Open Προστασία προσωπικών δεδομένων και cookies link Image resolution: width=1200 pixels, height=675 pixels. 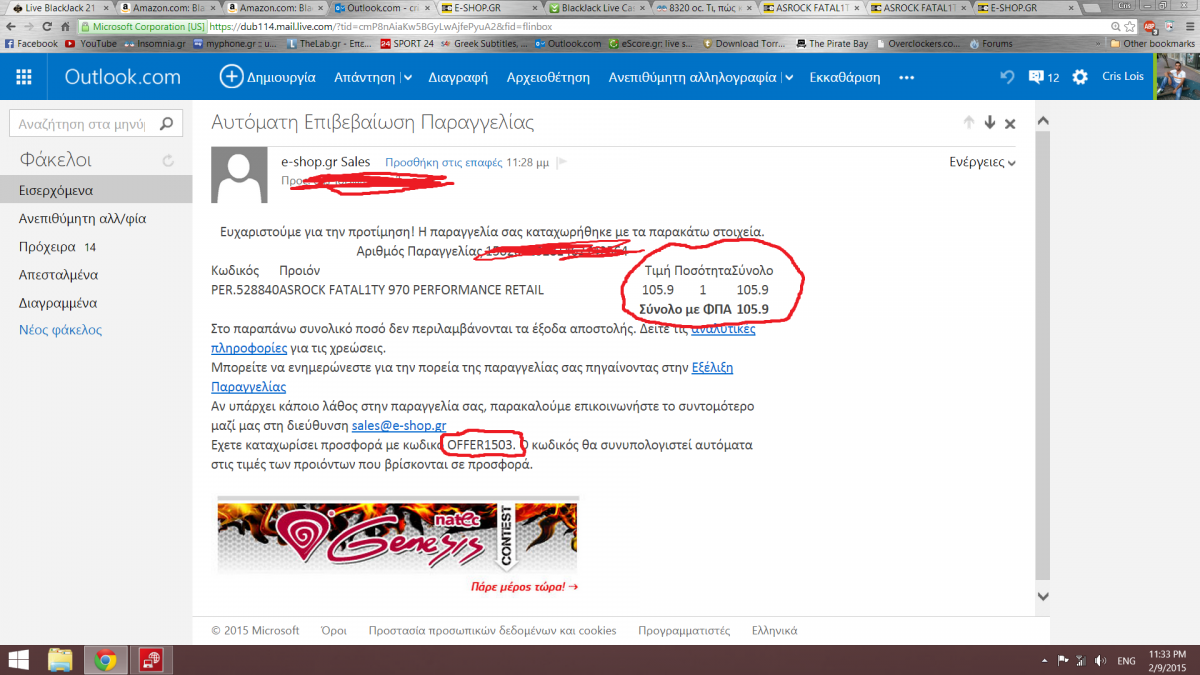(492, 631)
